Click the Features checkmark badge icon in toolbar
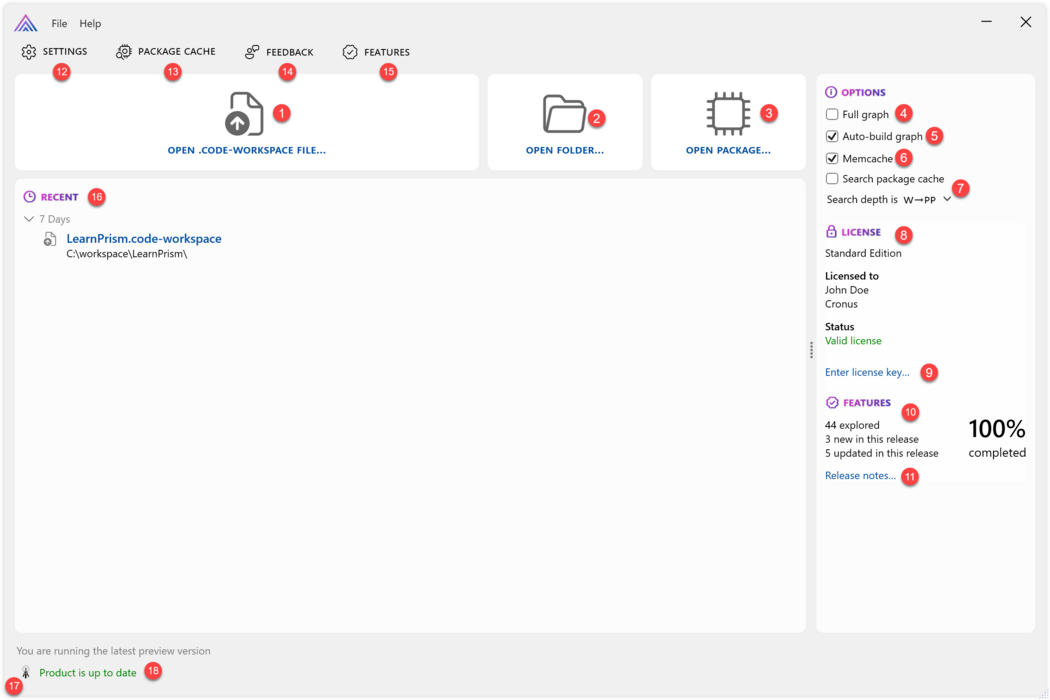Viewport: 1050px width, 700px height. 350,52
